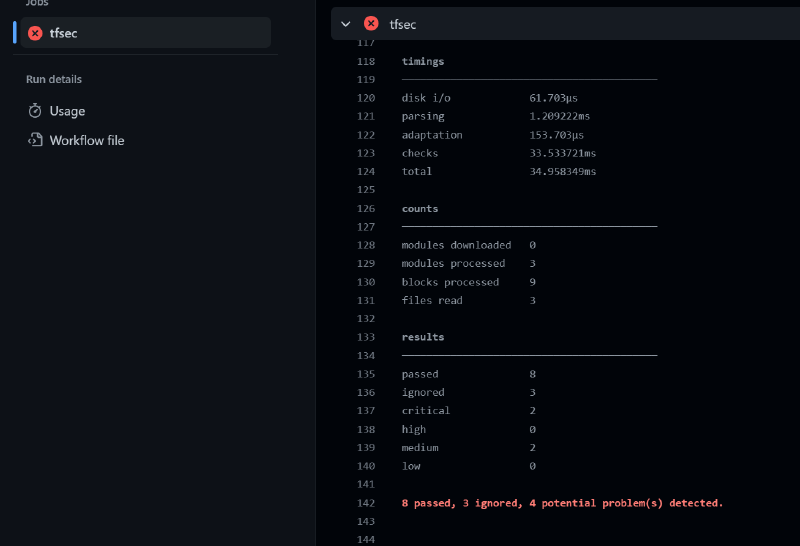Click line number 126 beside counts

[365, 209]
